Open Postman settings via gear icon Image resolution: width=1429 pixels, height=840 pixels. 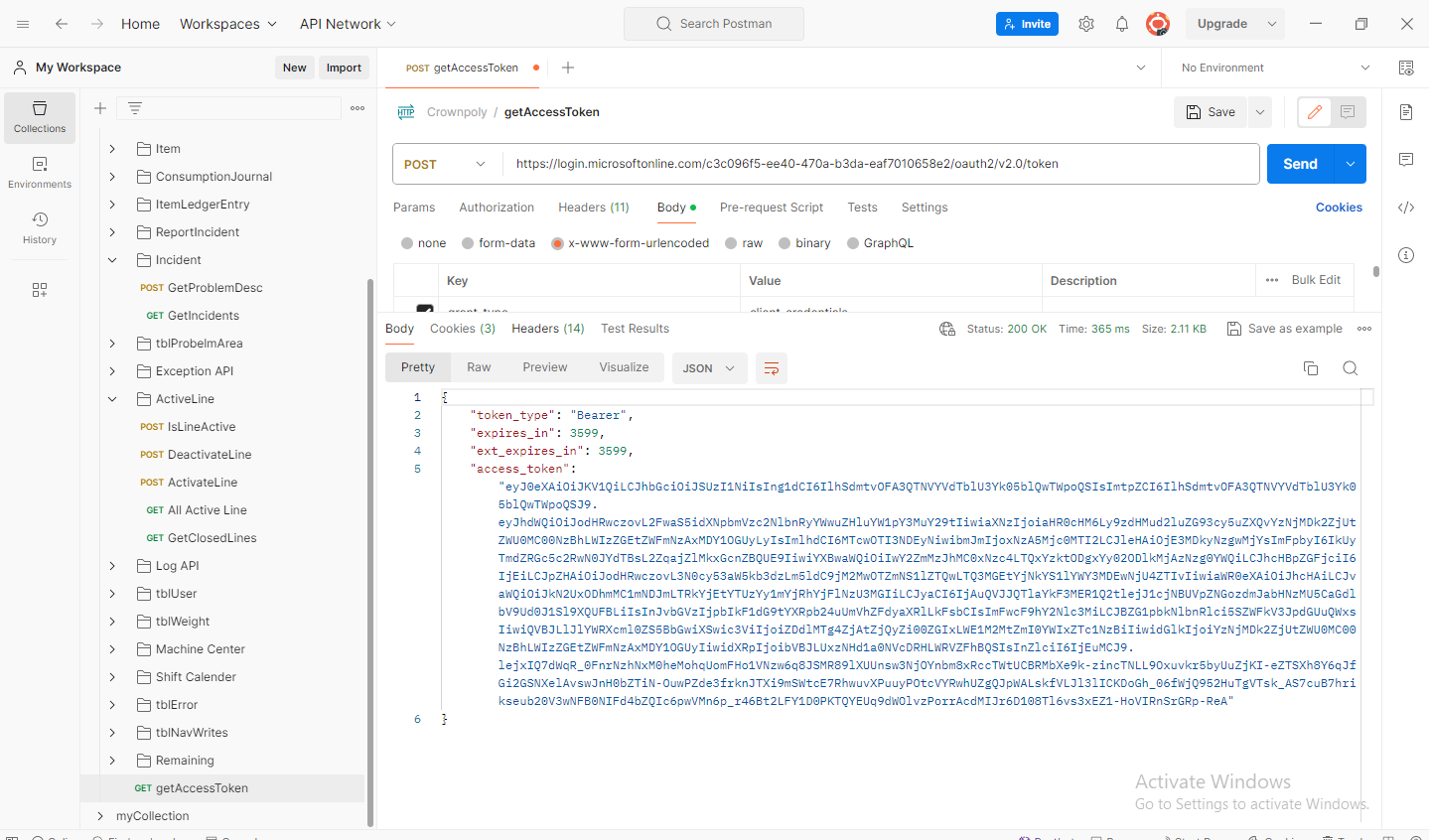pyautogui.click(x=1085, y=23)
